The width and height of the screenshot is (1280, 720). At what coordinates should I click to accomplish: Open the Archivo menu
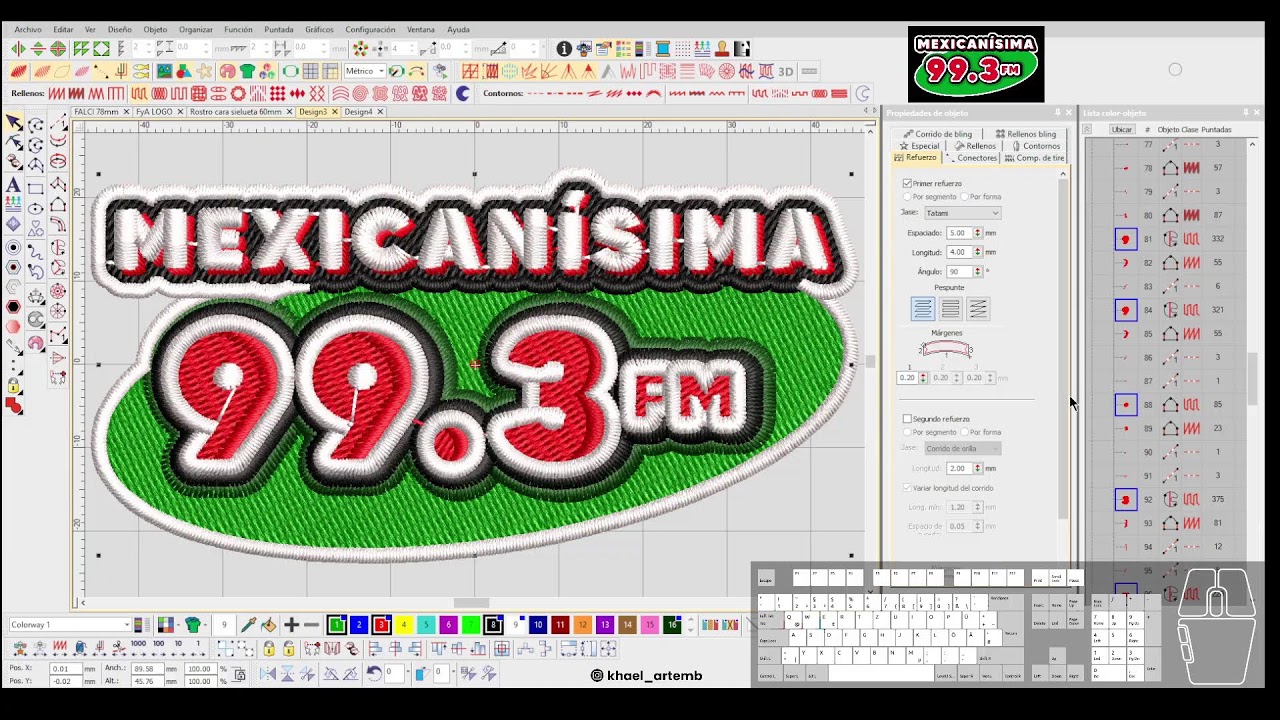coord(28,30)
